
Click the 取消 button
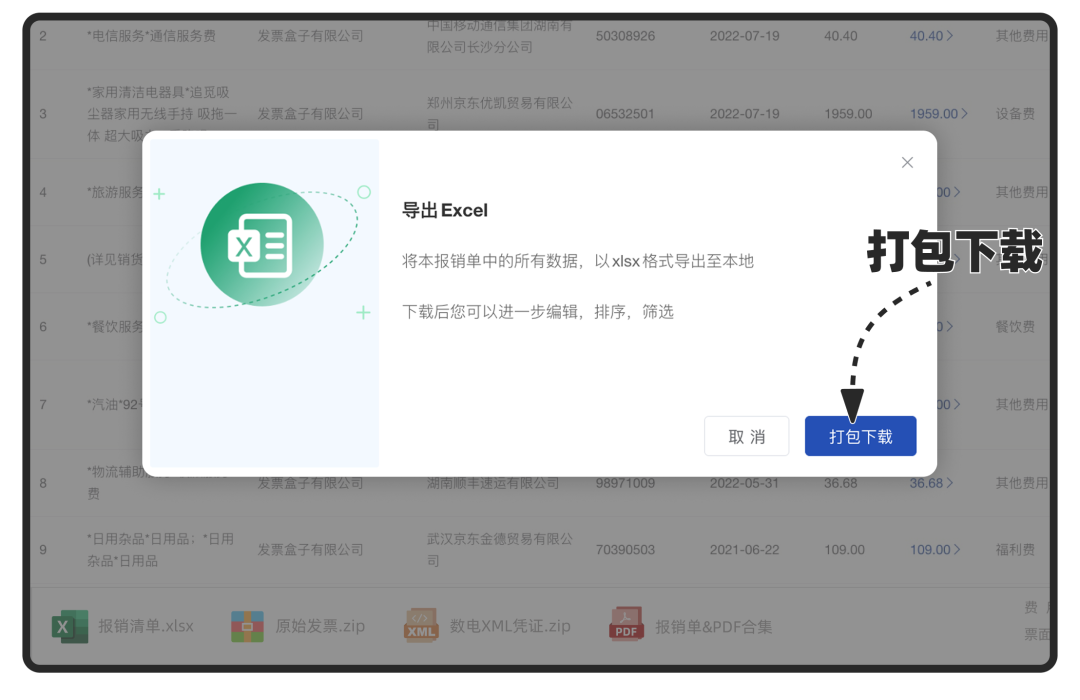click(x=747, y=436)
